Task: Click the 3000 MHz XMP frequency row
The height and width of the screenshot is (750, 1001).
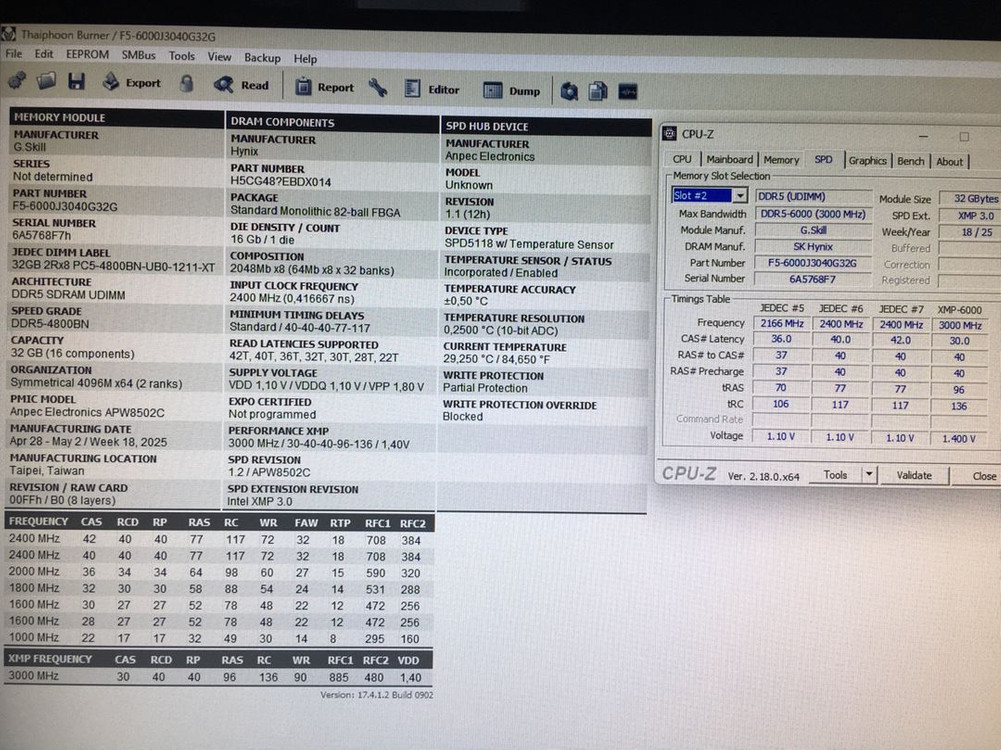Action: [x=218, y=677]
